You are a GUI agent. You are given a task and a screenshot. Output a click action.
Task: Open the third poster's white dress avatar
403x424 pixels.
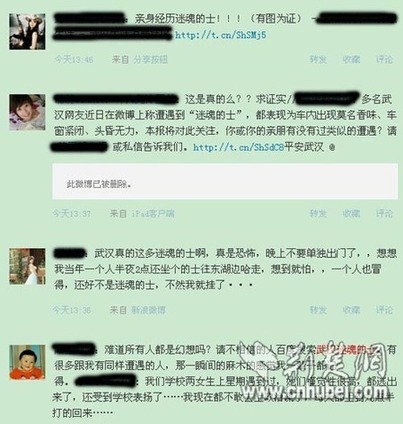(x=27, y=266)
